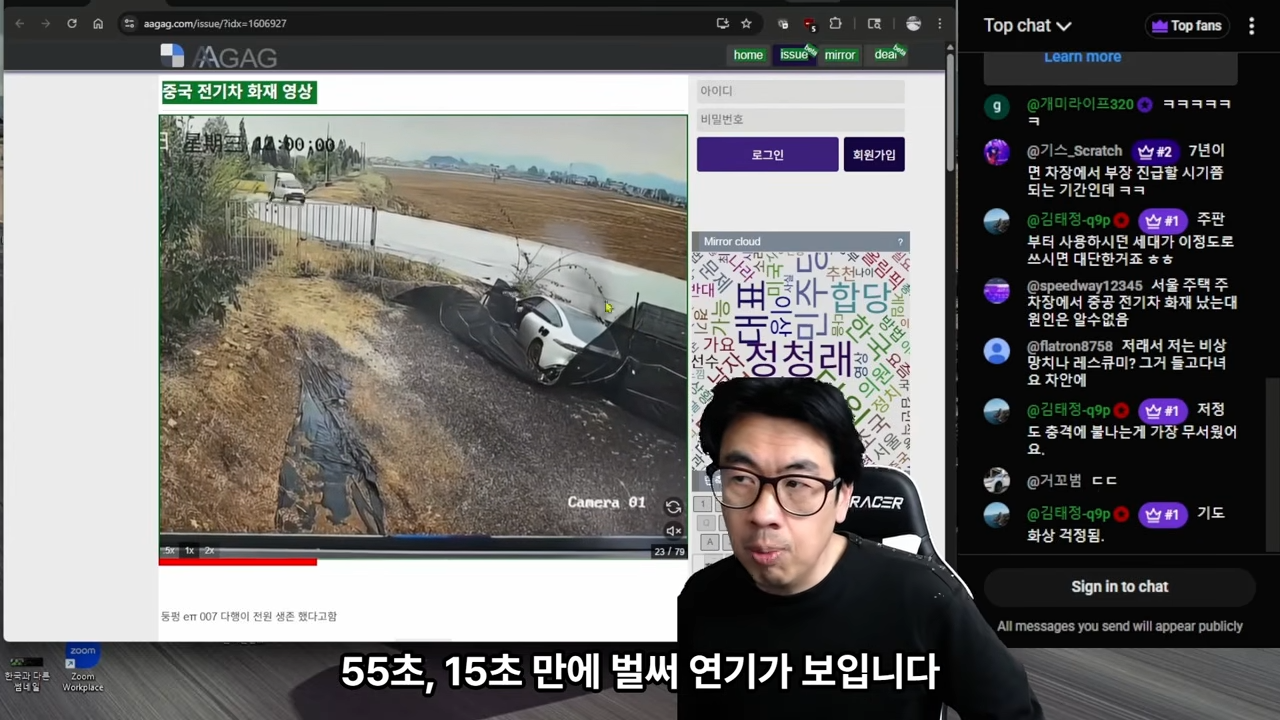Click the browser home icon
1280x720 pixels.
pyautogui.click(x=98, y=23)
